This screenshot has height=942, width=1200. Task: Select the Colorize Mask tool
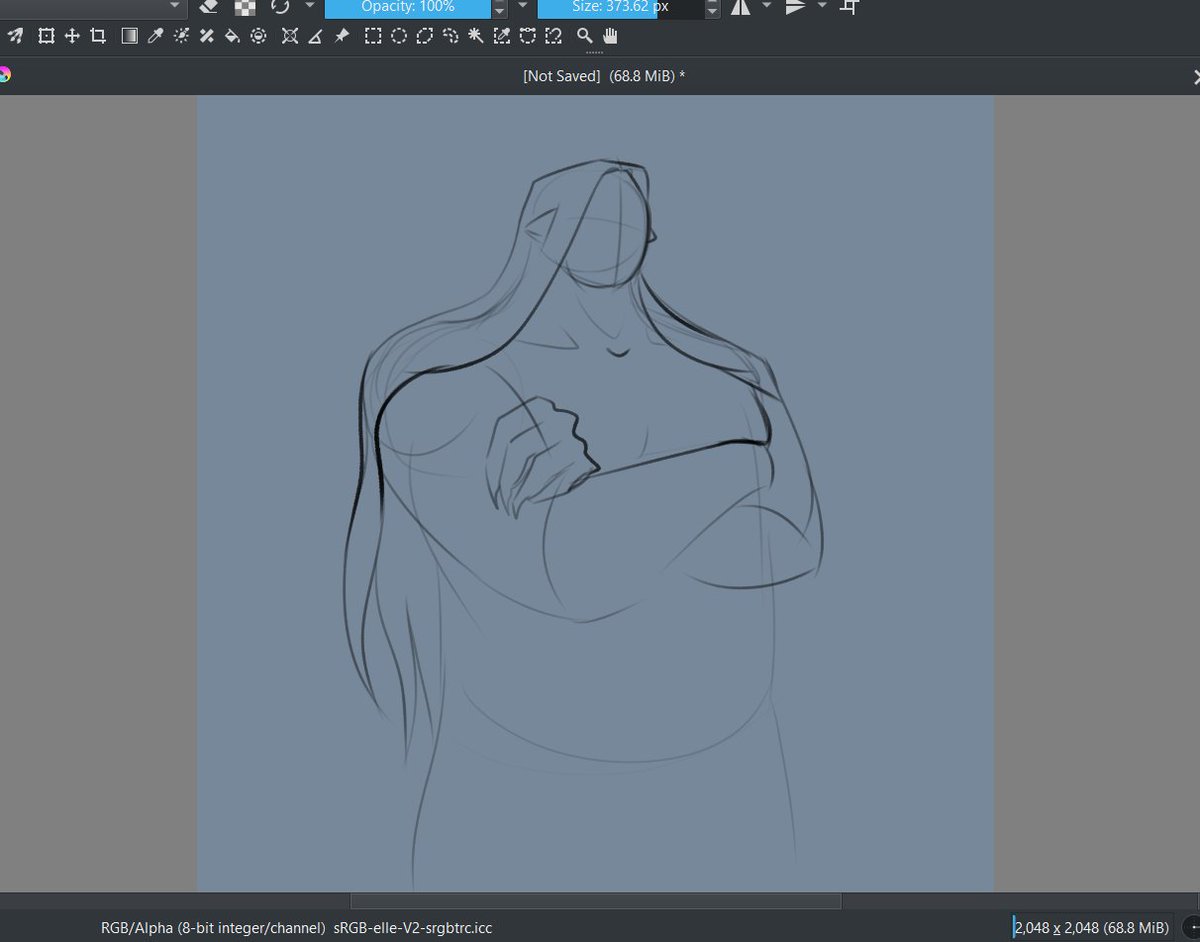click(181, 36)
